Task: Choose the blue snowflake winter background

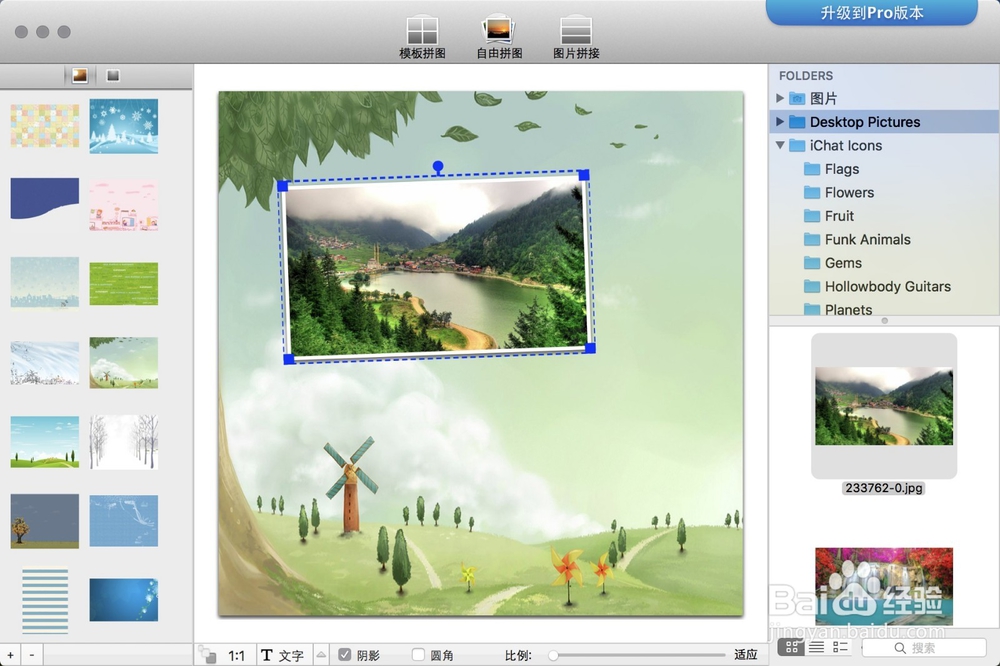Action: tap(124, 126)
